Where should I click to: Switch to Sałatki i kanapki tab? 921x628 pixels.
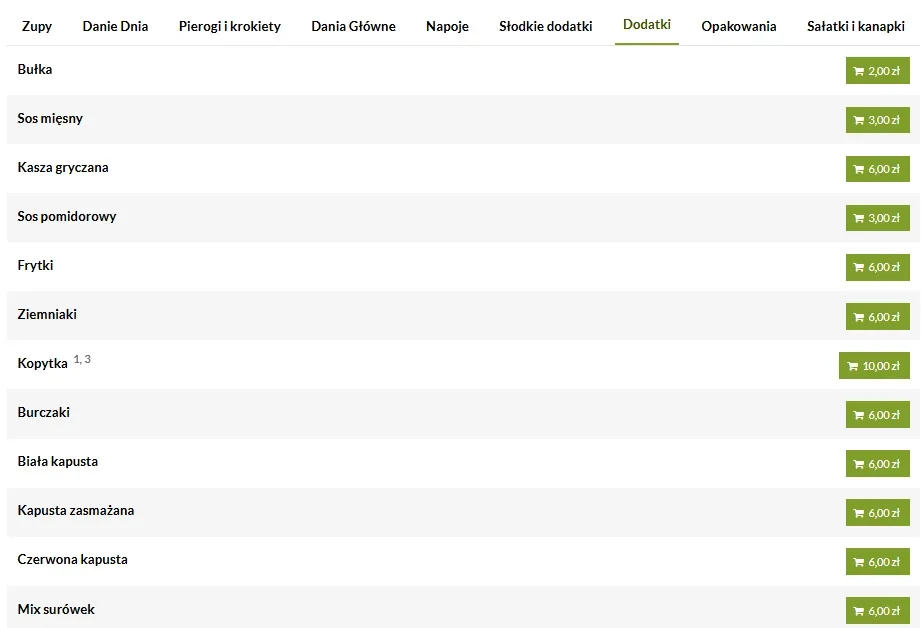click(x=855, y=26)
